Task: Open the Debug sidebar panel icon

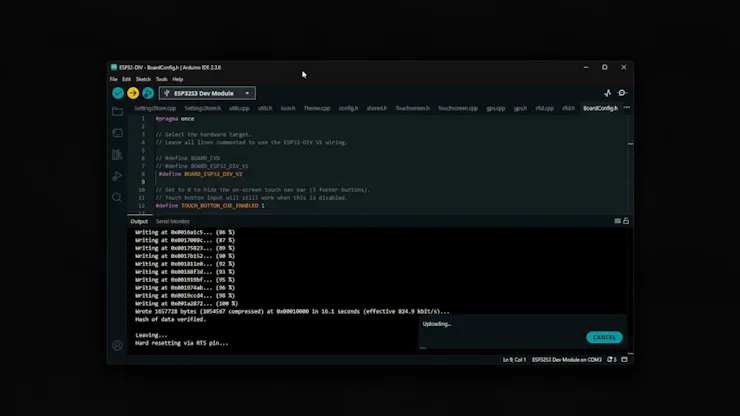Action: [117, 176]
